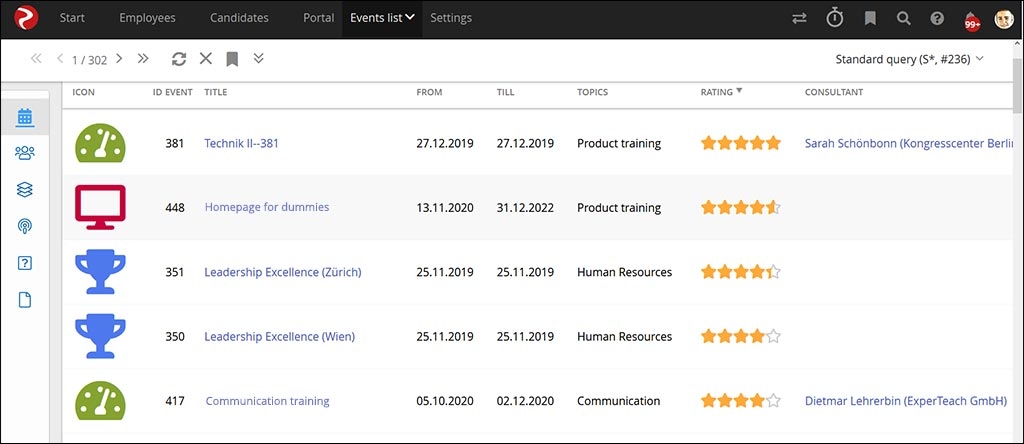Select the calendar icon in left sidebar
This screenshot has height=444, width=1024.
pyautogui.click(x=25, y=117)
